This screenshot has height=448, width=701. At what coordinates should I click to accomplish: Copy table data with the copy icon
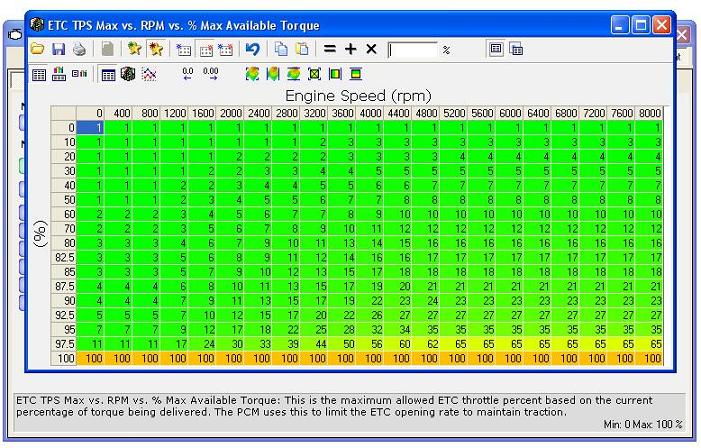pyautogui.click(x=281, y=48)
